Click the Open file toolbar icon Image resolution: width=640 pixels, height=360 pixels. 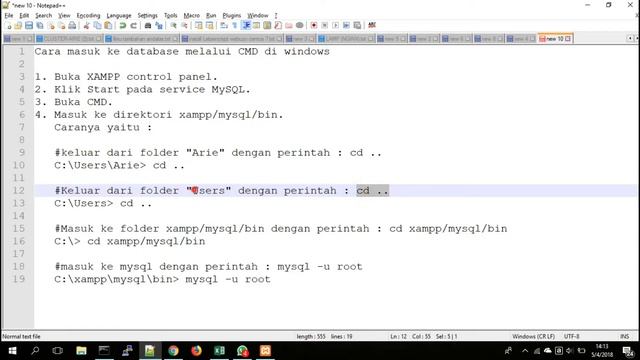[18, 26]
